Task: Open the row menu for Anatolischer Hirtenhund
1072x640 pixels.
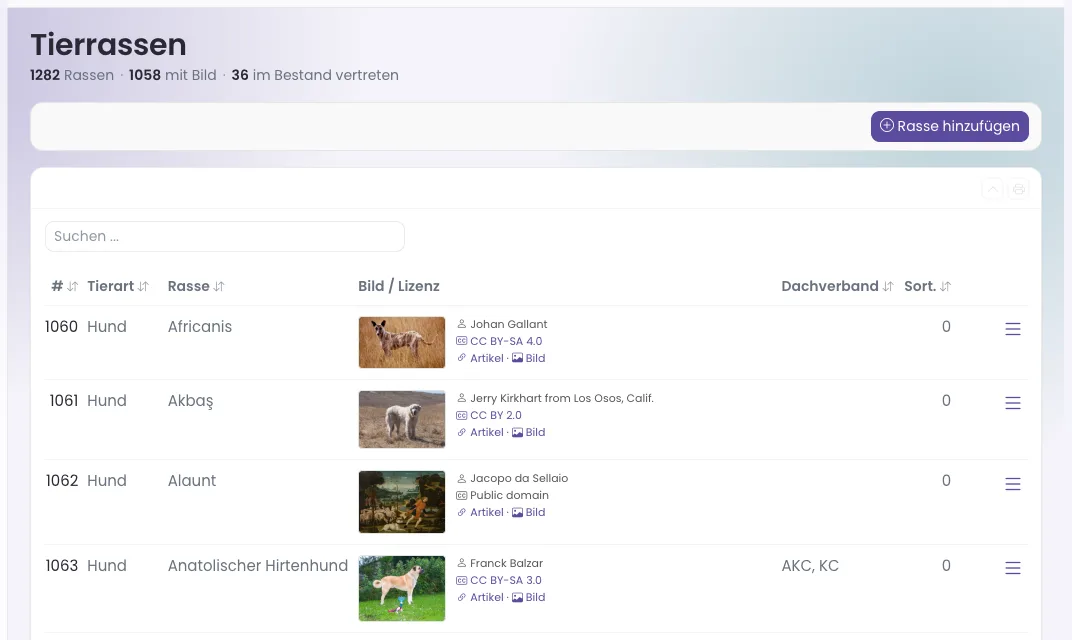Action: (x=1013, y=568)
